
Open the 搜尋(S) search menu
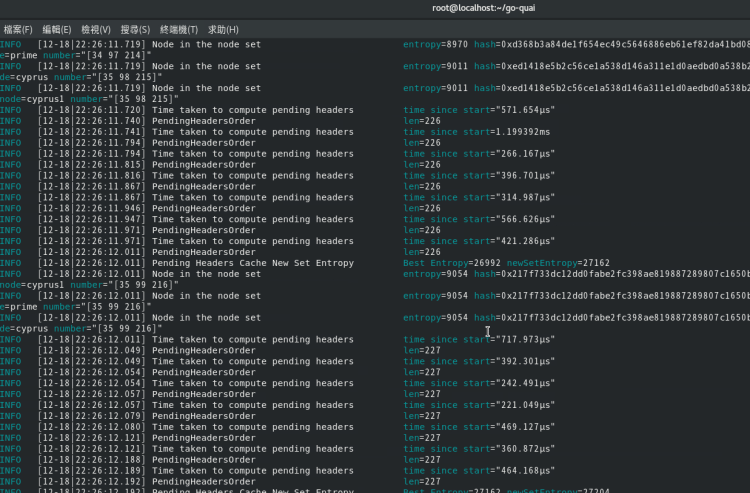(133, 30)
